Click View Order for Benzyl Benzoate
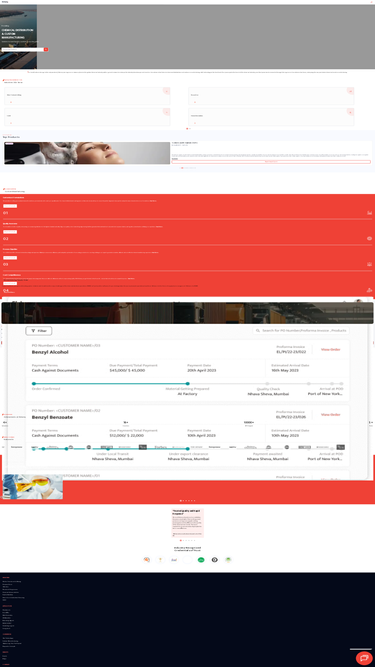Screen dimensions: 375x667 (x=330, y=414)
